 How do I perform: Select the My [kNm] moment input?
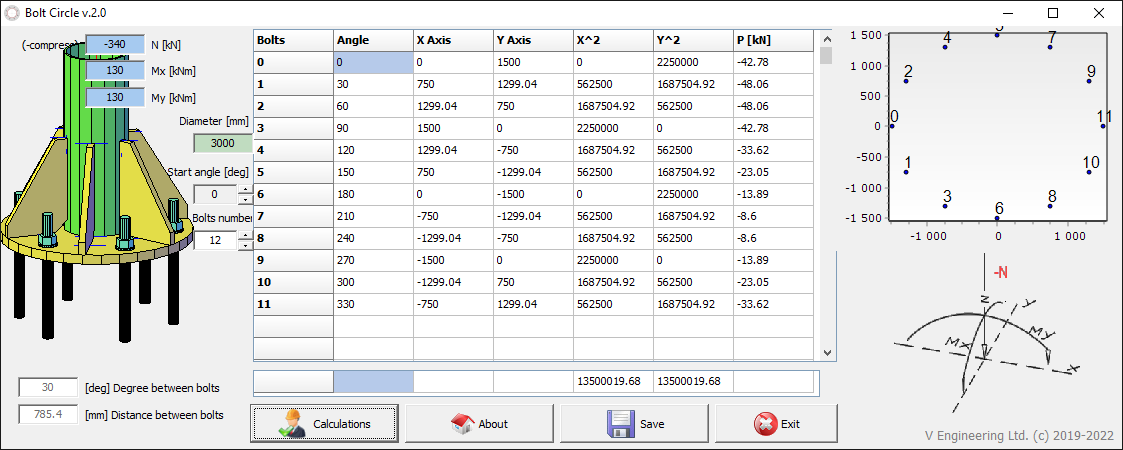115,98
